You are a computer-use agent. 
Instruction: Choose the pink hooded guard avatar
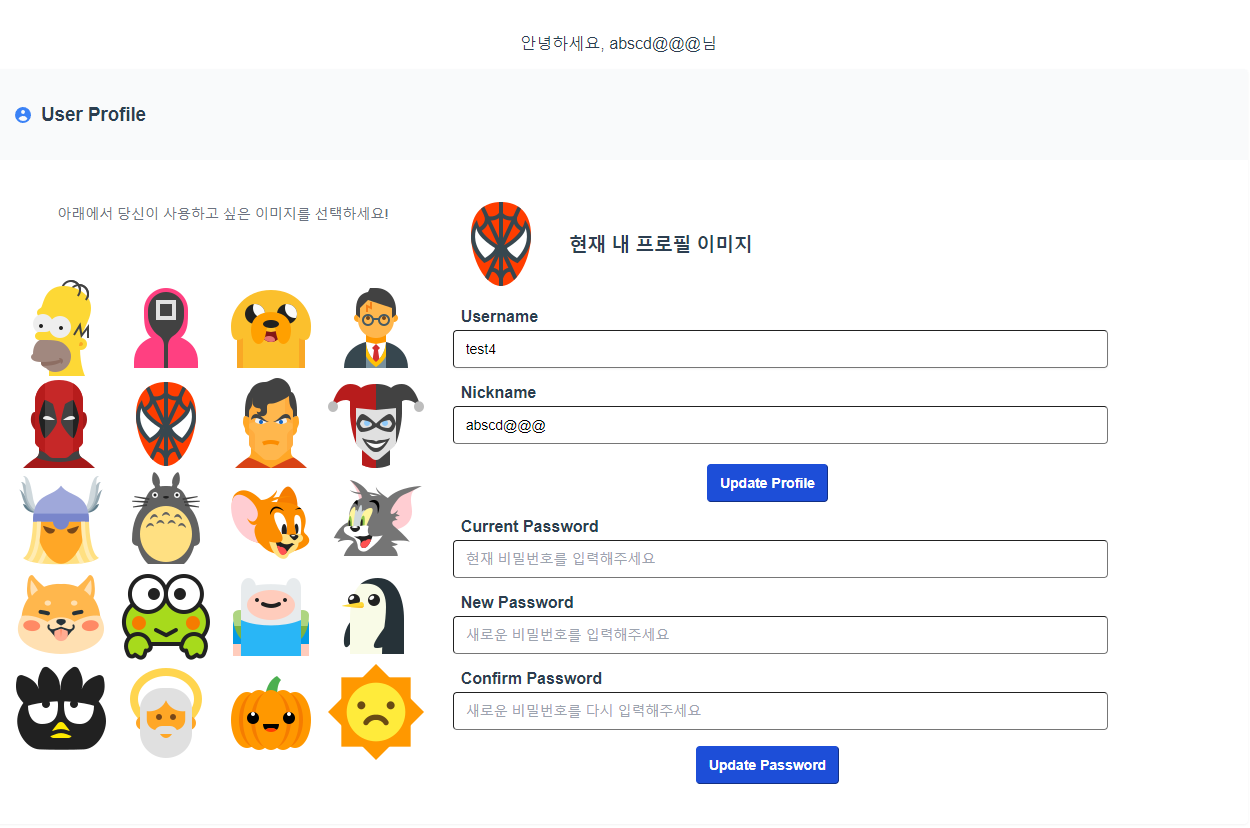point(166,328)
